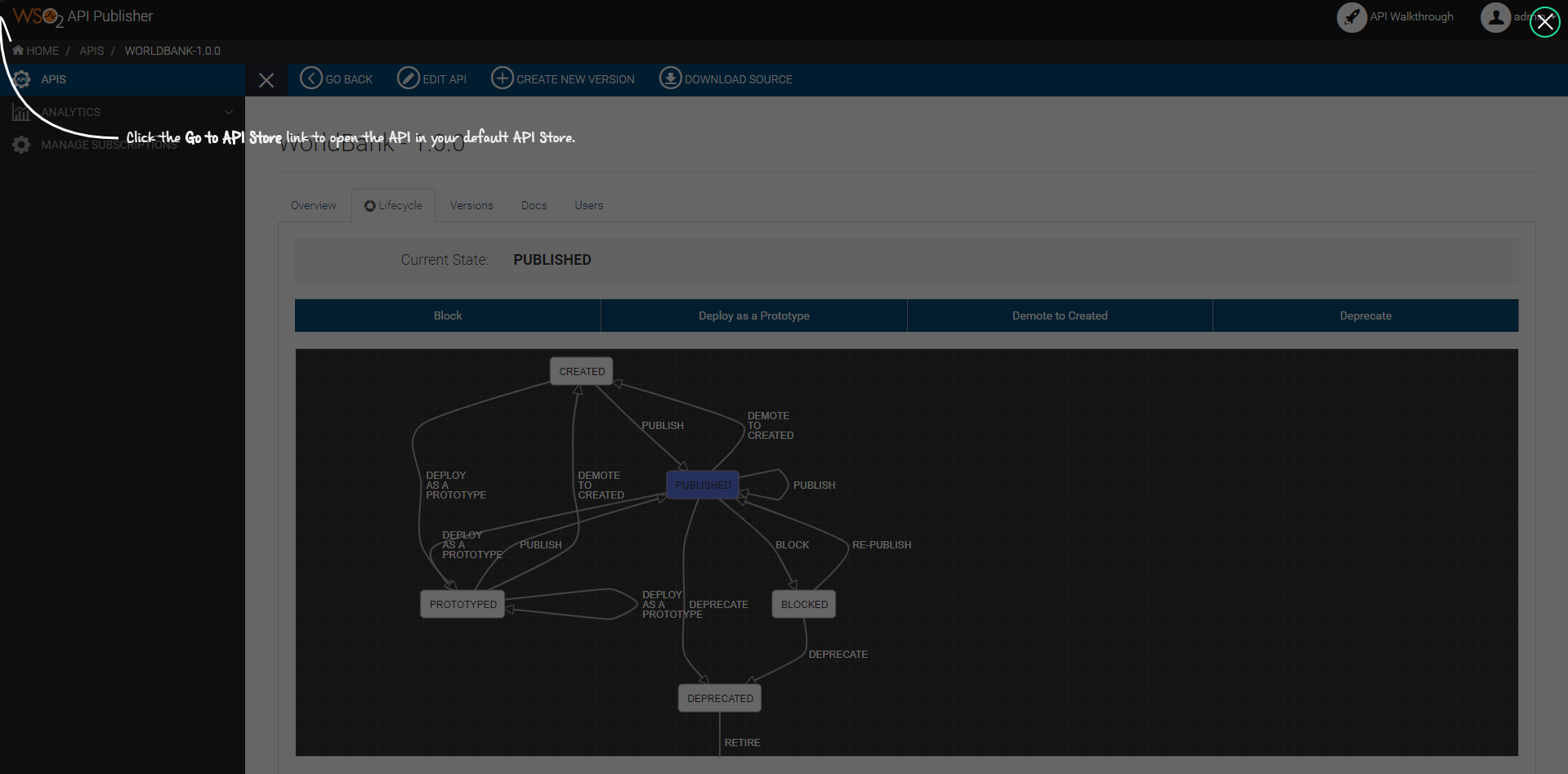The height and width of the screenshot is (774, 1568).
Task: Click the Create New Version plus icon
Action: point(503,78)
